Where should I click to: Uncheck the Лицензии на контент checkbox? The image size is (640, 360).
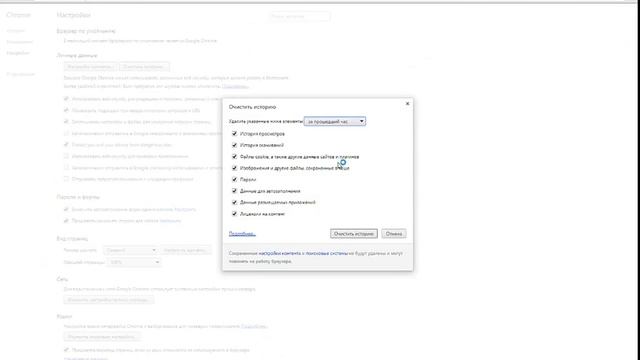click(x=234, y=213)
